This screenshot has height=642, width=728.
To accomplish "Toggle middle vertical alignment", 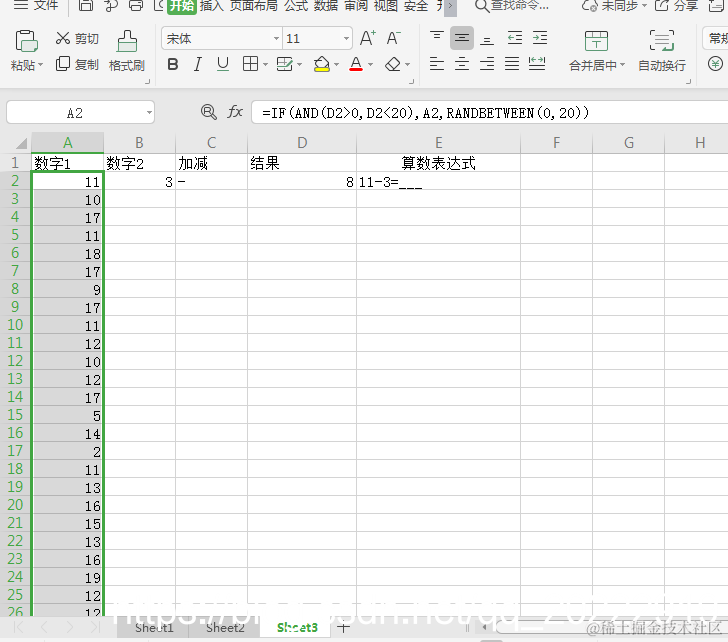I will pos(462,38).
